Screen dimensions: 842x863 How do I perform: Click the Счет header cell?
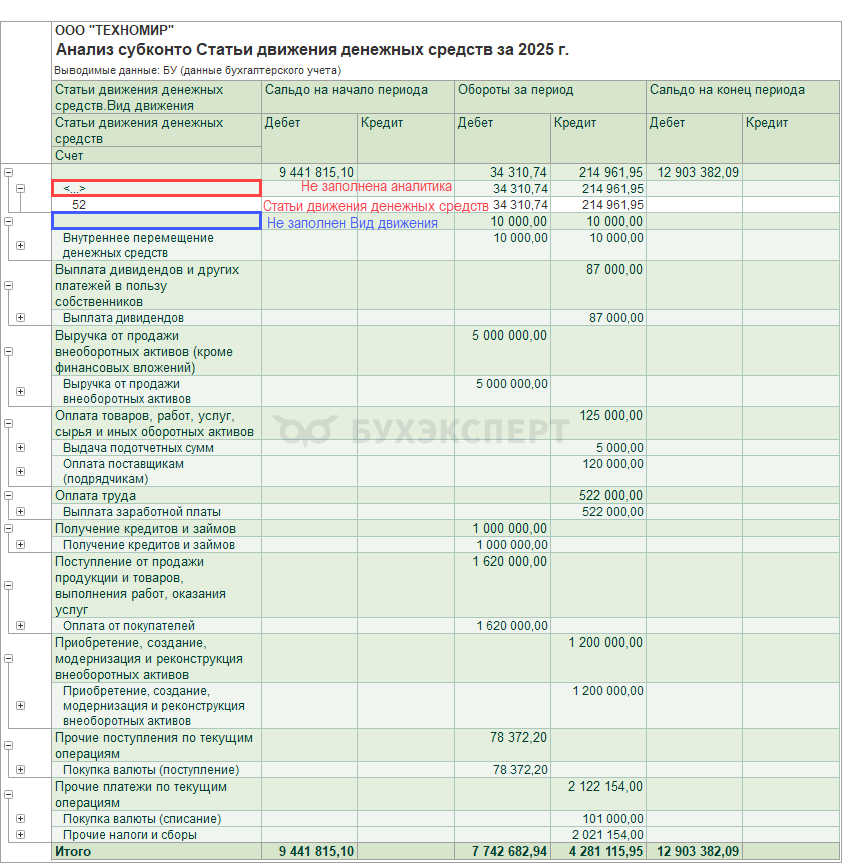(156, 155)
